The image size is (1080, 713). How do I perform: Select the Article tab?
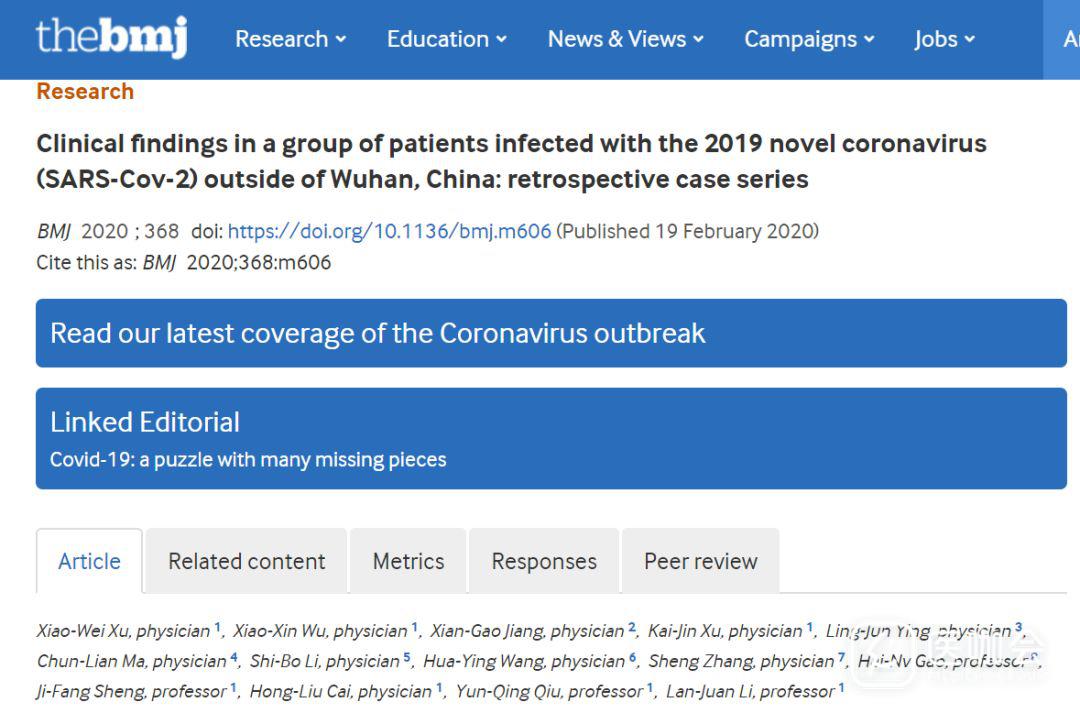[89, 561]
